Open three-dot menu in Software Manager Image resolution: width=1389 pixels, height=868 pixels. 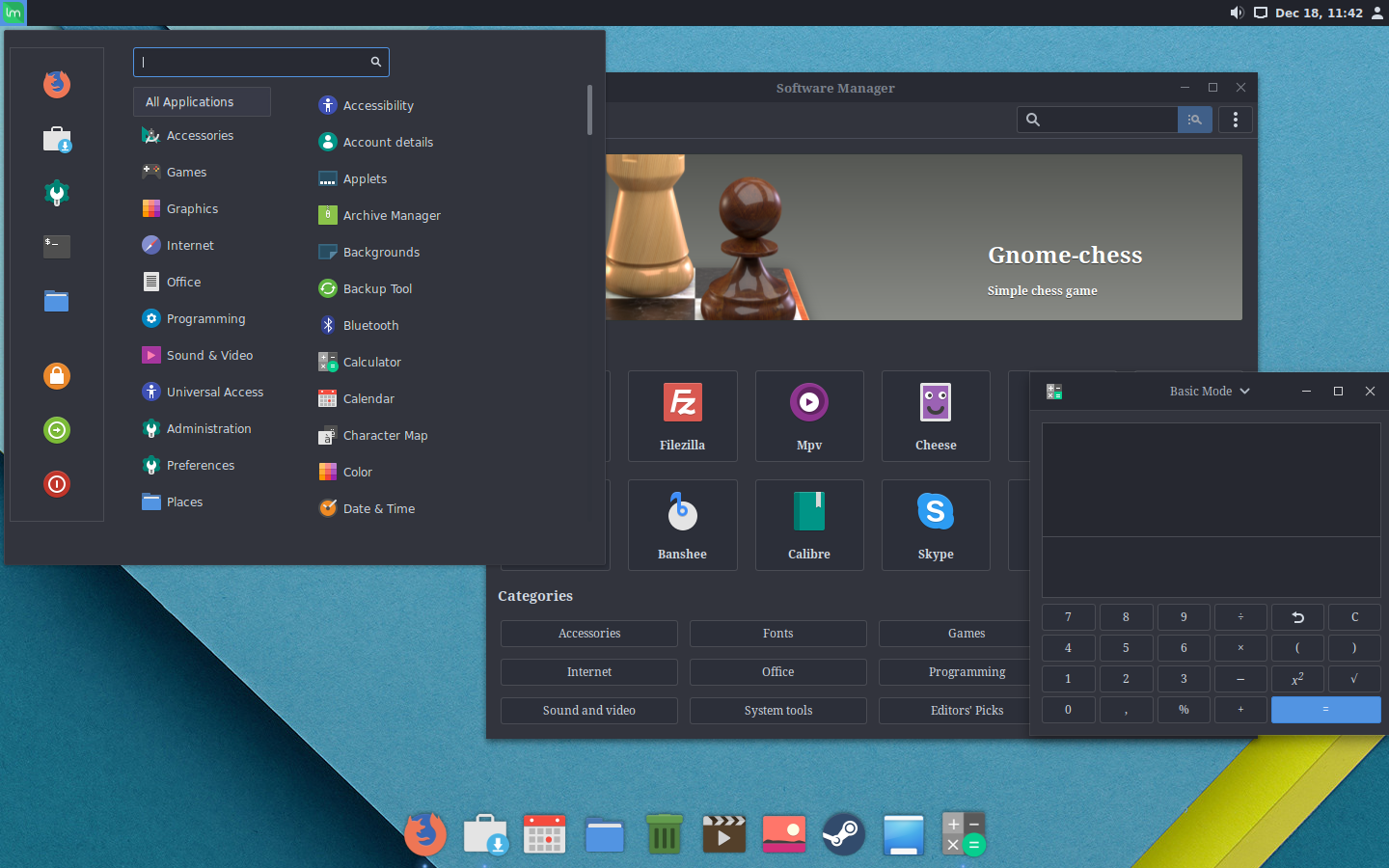1236,120
